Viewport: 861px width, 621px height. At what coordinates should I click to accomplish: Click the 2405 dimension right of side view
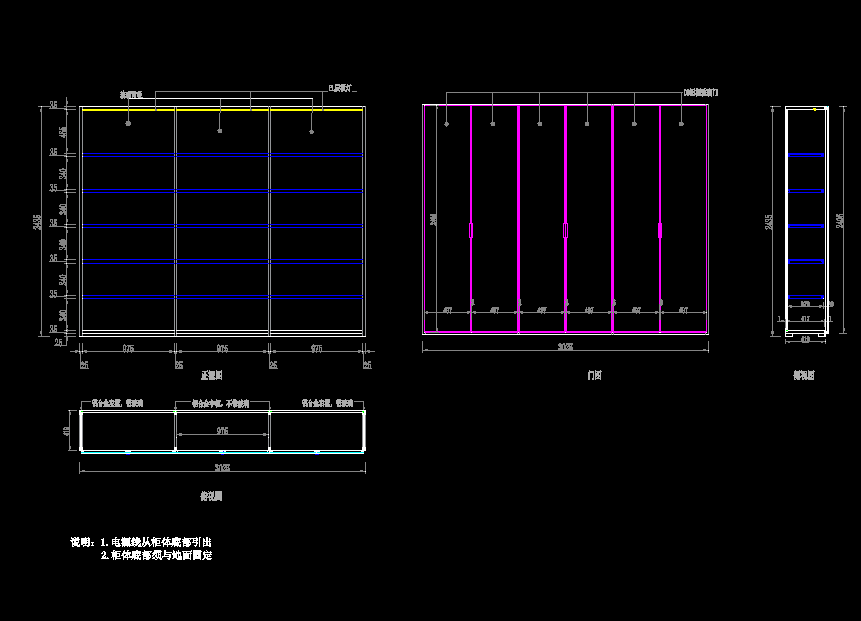click(841, 220)
